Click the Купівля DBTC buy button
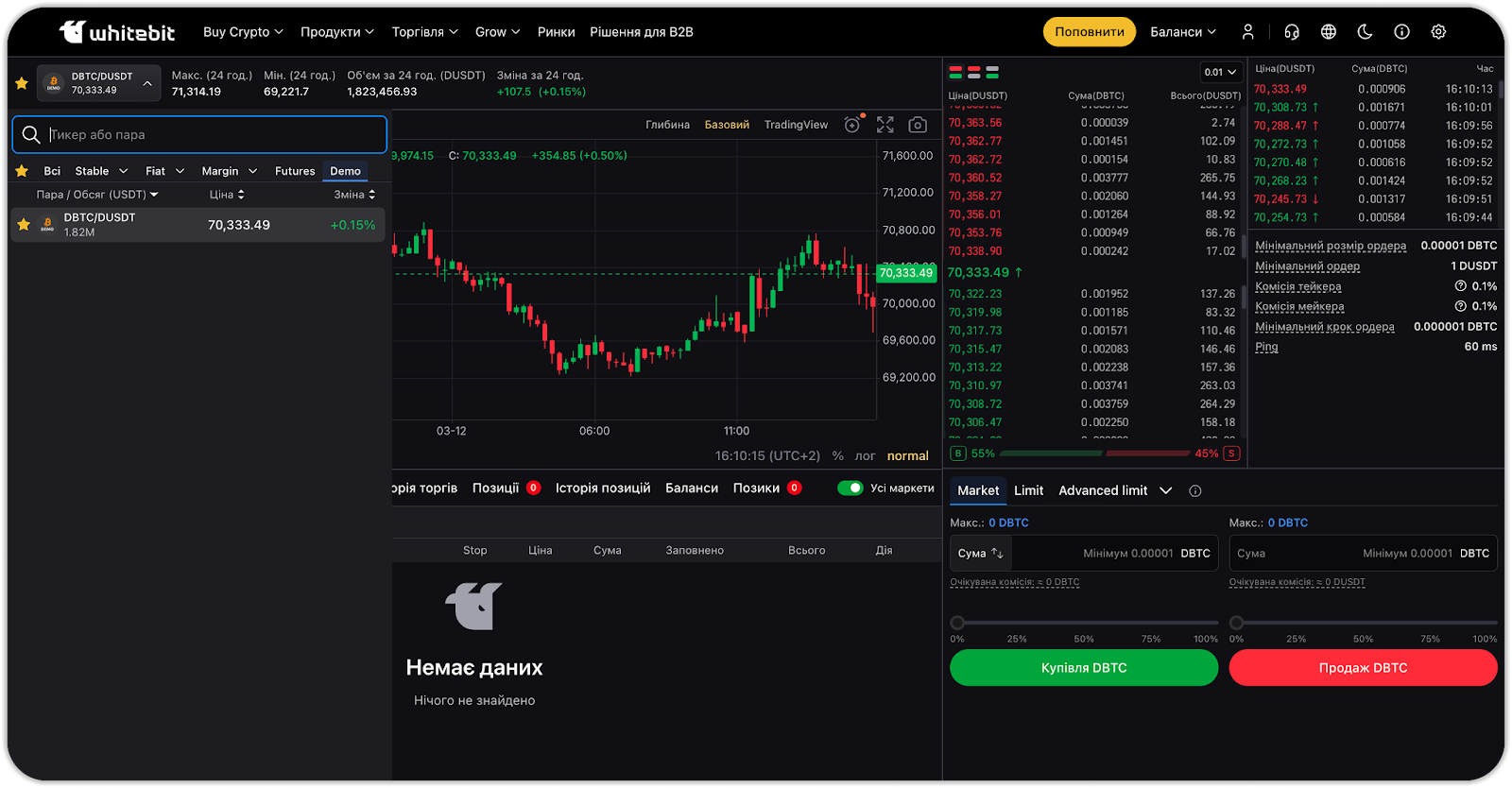 (1084, 668)
